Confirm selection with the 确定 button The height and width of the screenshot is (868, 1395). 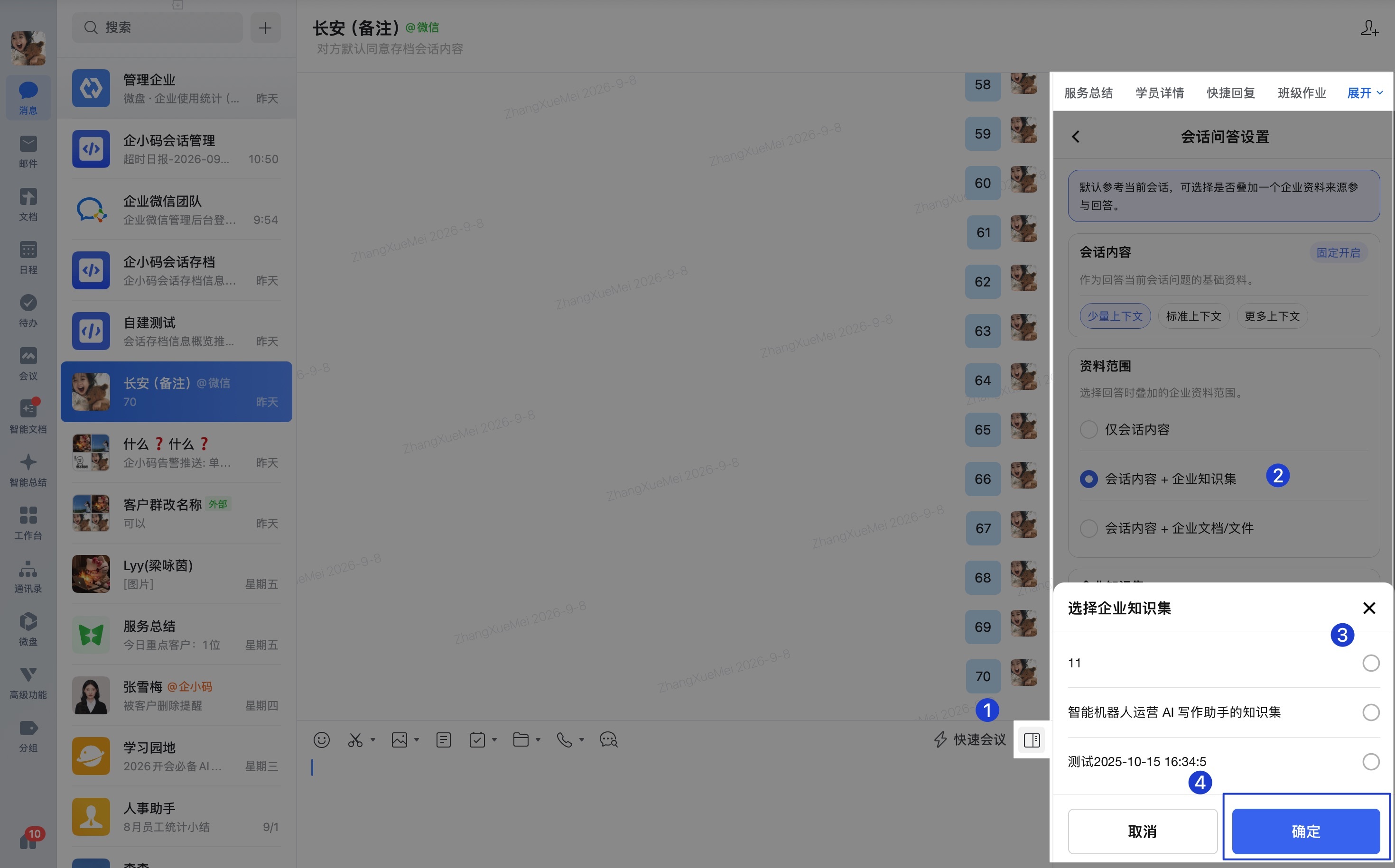(x=1305, y=831)
